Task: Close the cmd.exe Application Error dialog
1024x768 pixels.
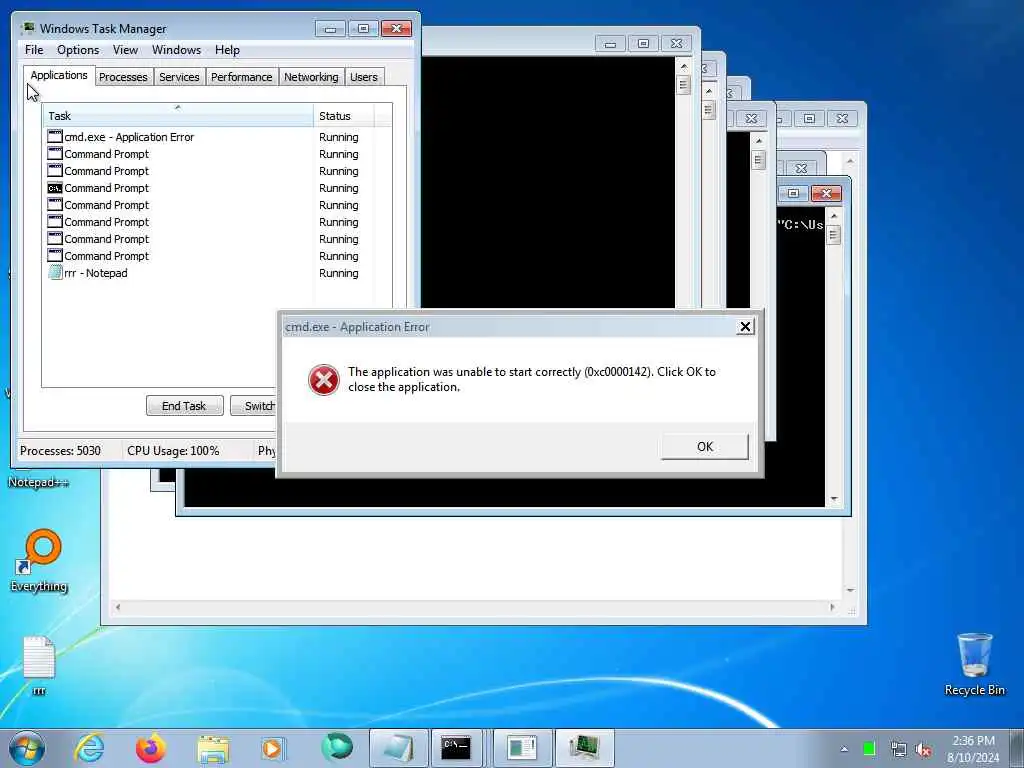Action: pyautogui.click(x=744, y=327)
